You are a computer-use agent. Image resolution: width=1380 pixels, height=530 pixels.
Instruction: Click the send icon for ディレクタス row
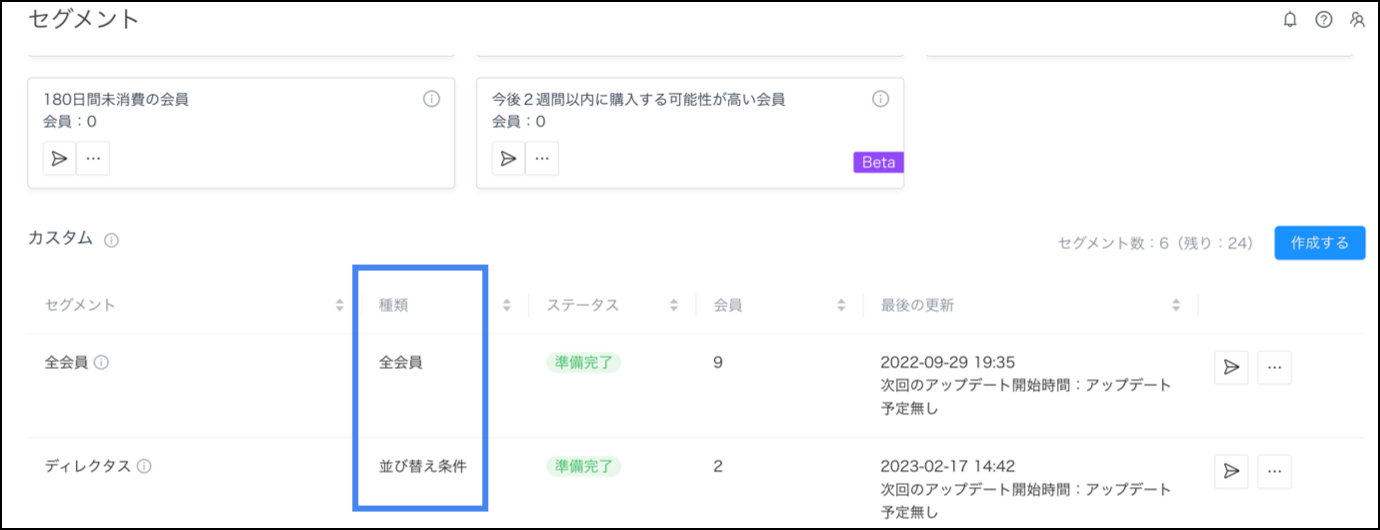(x=1231, y=471)
